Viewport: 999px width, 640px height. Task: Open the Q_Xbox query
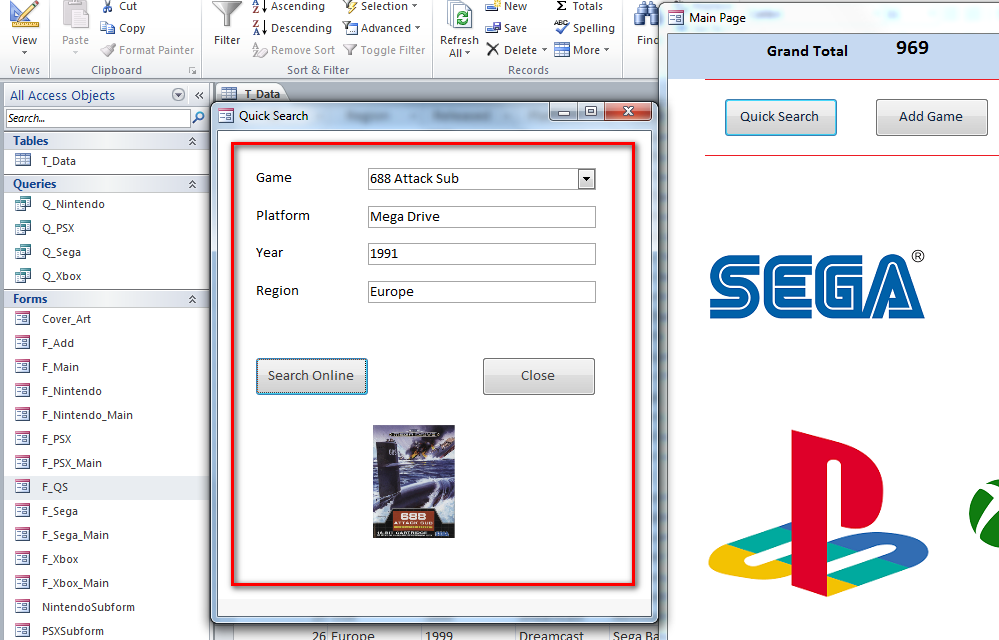point(106,276)
